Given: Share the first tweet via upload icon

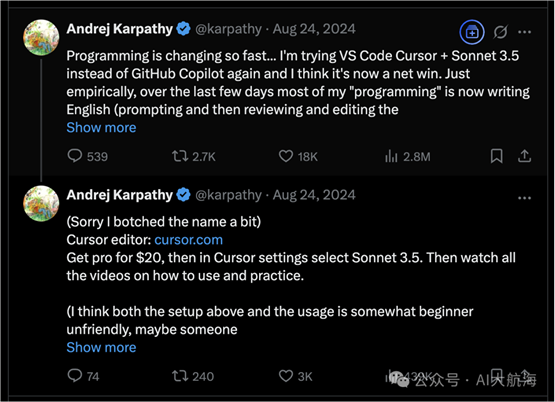Looking at the screenshot, I should (x=524, y=156).
